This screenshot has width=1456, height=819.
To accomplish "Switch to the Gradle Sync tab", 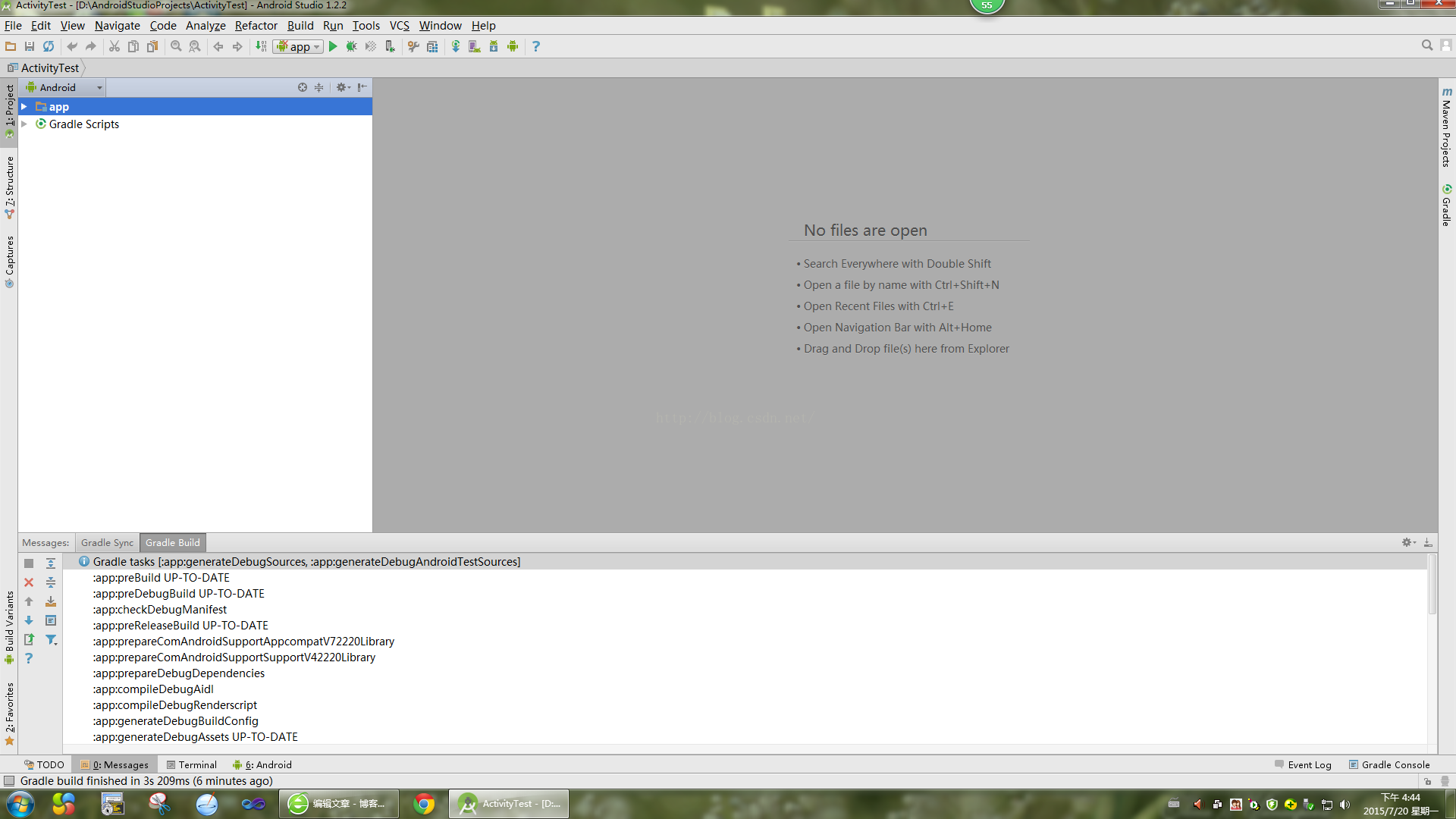I will coord(107,542).
